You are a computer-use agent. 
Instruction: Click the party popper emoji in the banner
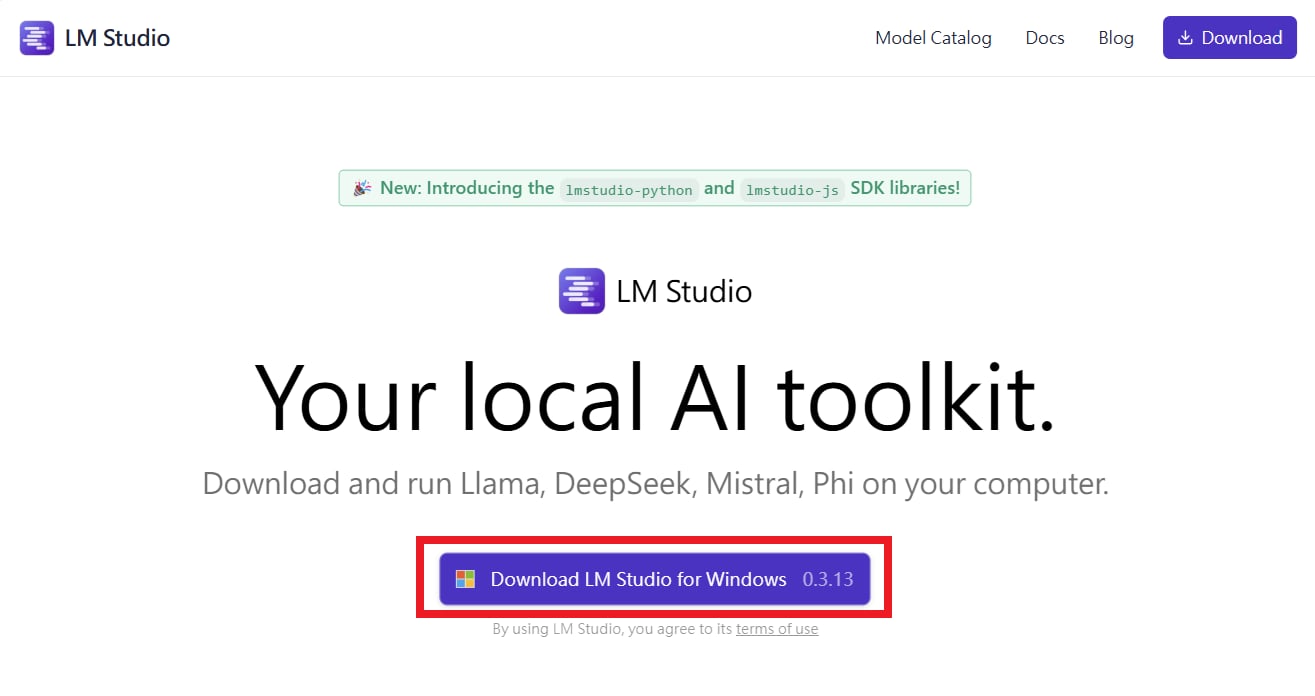point(361,188)
